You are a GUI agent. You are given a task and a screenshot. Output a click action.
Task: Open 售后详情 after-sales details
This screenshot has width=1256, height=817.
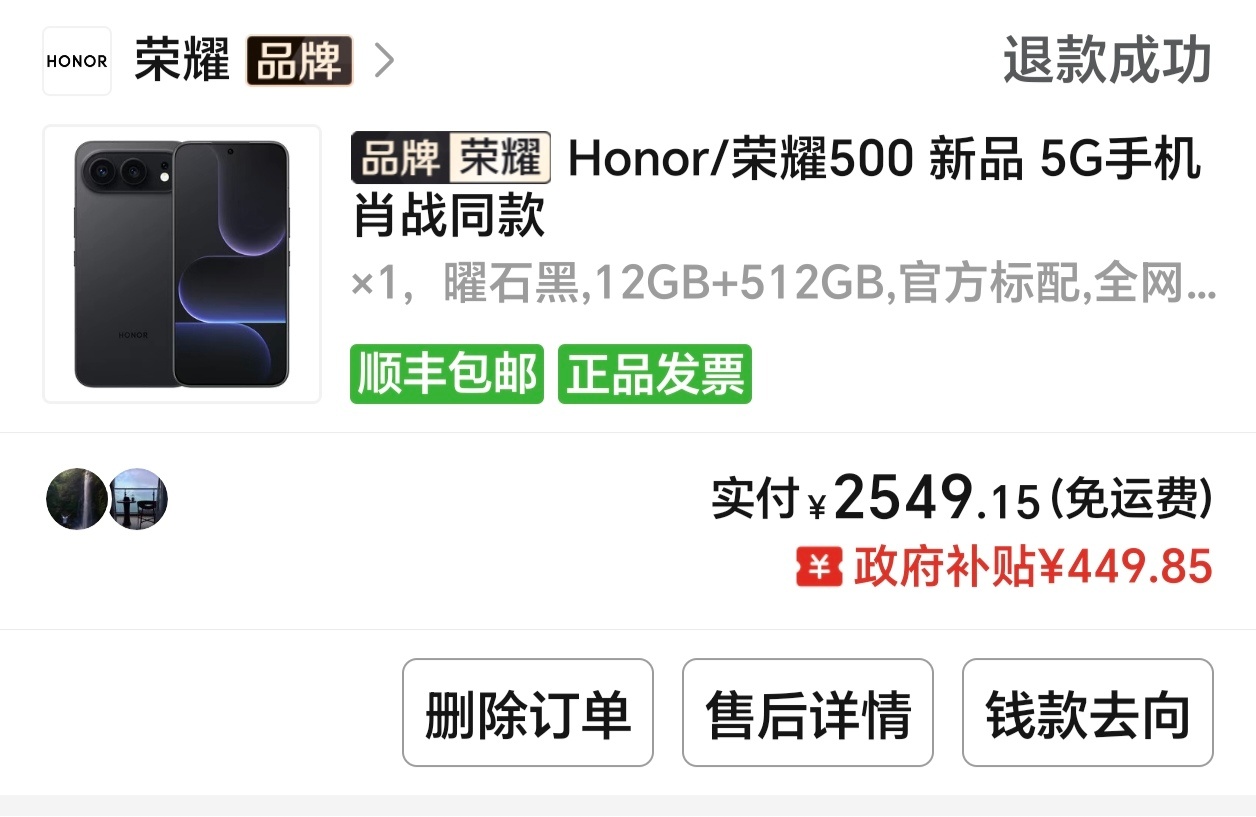coord(808,713)
